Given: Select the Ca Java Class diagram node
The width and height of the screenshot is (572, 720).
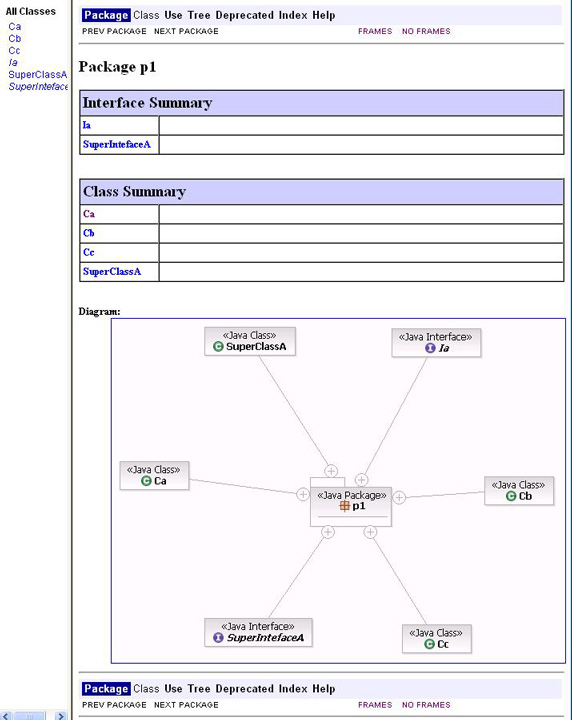Looking at the screenshot, I should [x=154, y=475].
